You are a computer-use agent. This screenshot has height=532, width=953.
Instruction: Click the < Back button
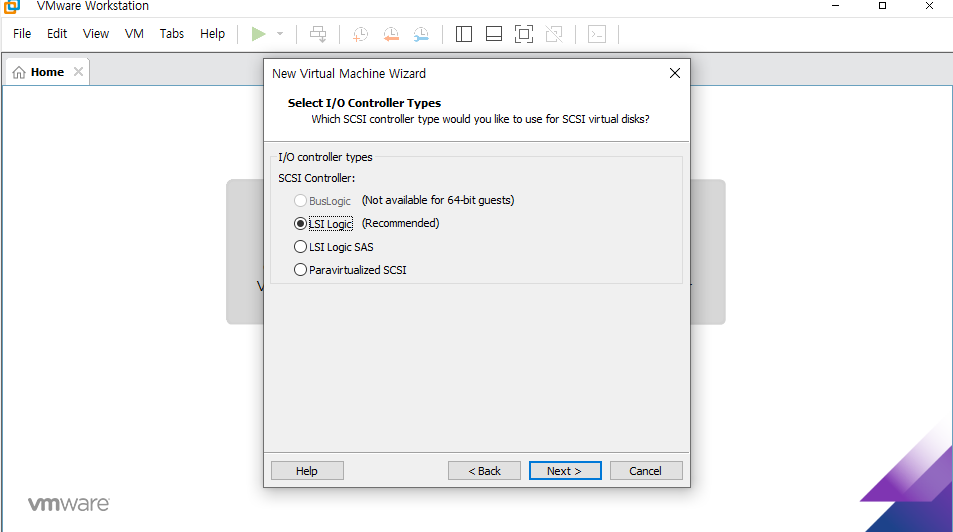[484, 471]
